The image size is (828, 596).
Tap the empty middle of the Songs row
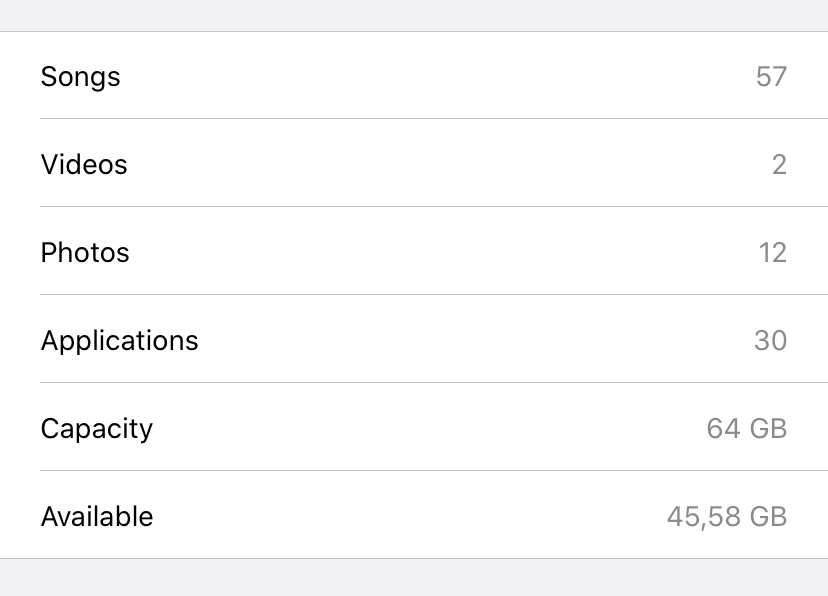pyautogui.click(x=414, y=77)
